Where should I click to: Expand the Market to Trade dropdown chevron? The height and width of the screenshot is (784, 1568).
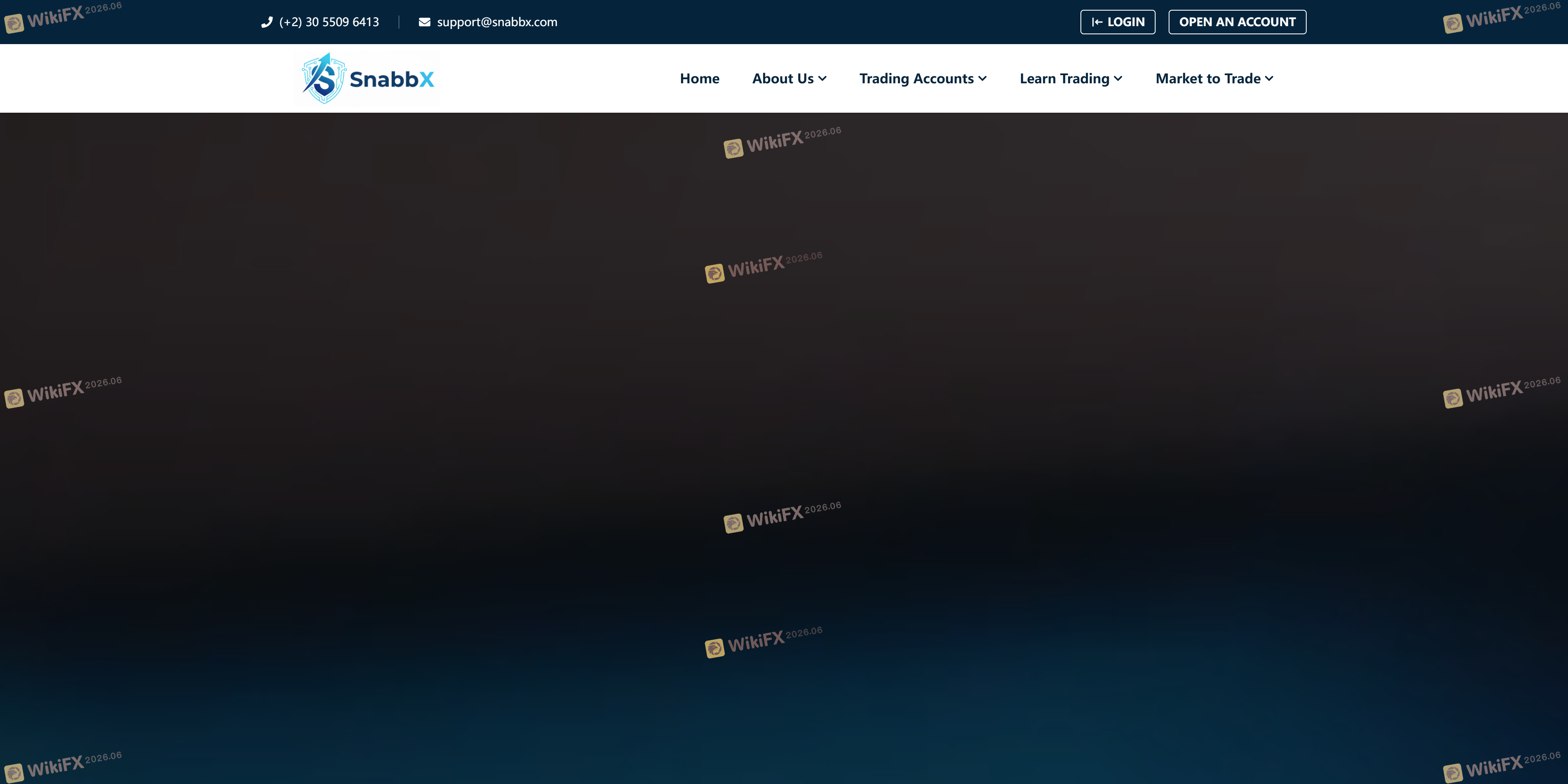click(1269, 78)
